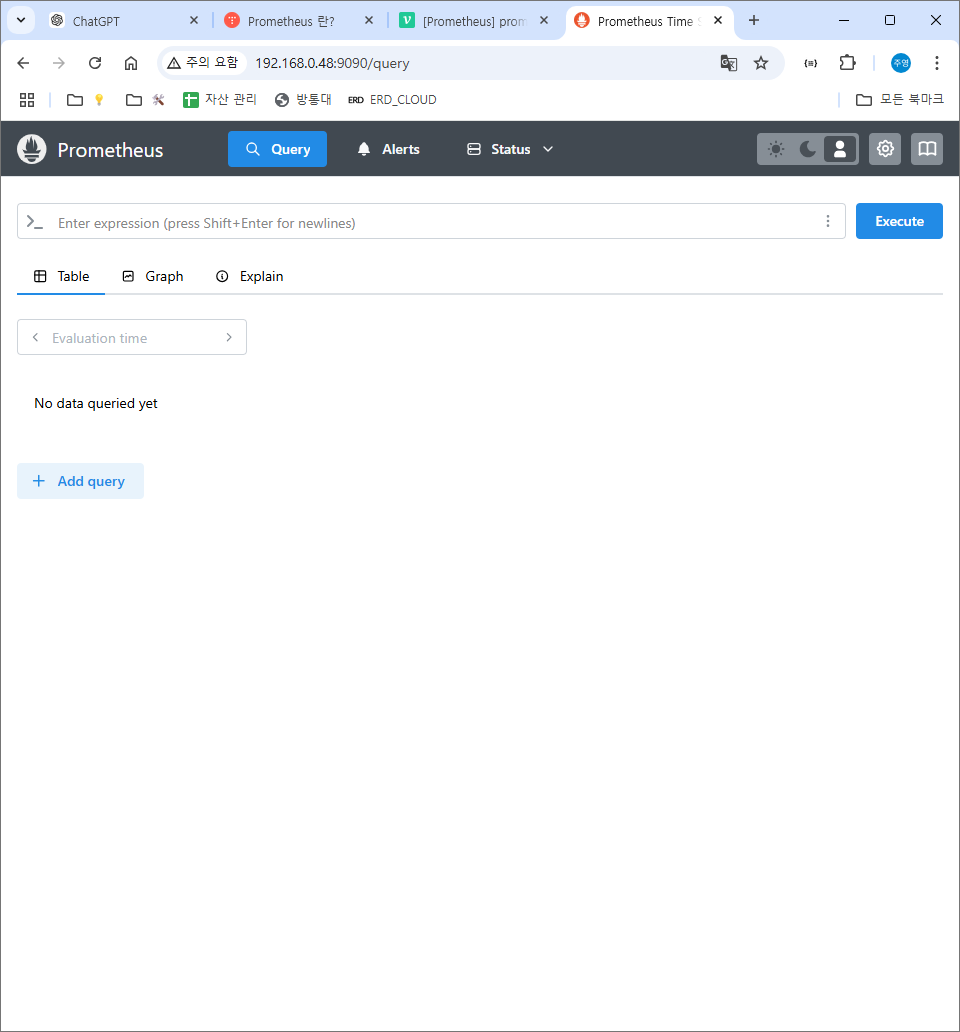The image size is (960, 1032).
Task: Open the '방통대' bookmark
Action: click(303, 100)
